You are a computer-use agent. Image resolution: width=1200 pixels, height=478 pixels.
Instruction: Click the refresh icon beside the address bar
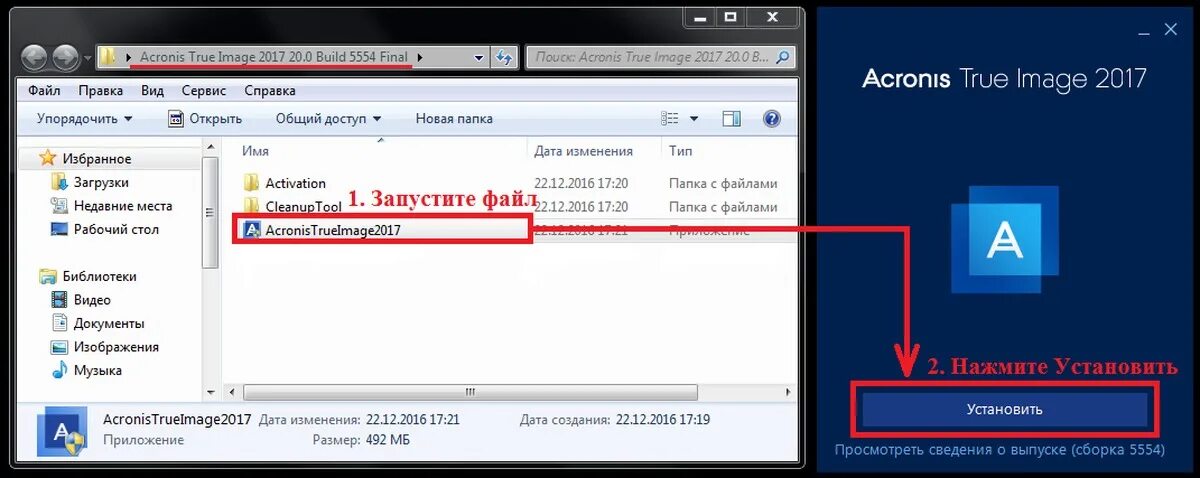tap(504, 58)
